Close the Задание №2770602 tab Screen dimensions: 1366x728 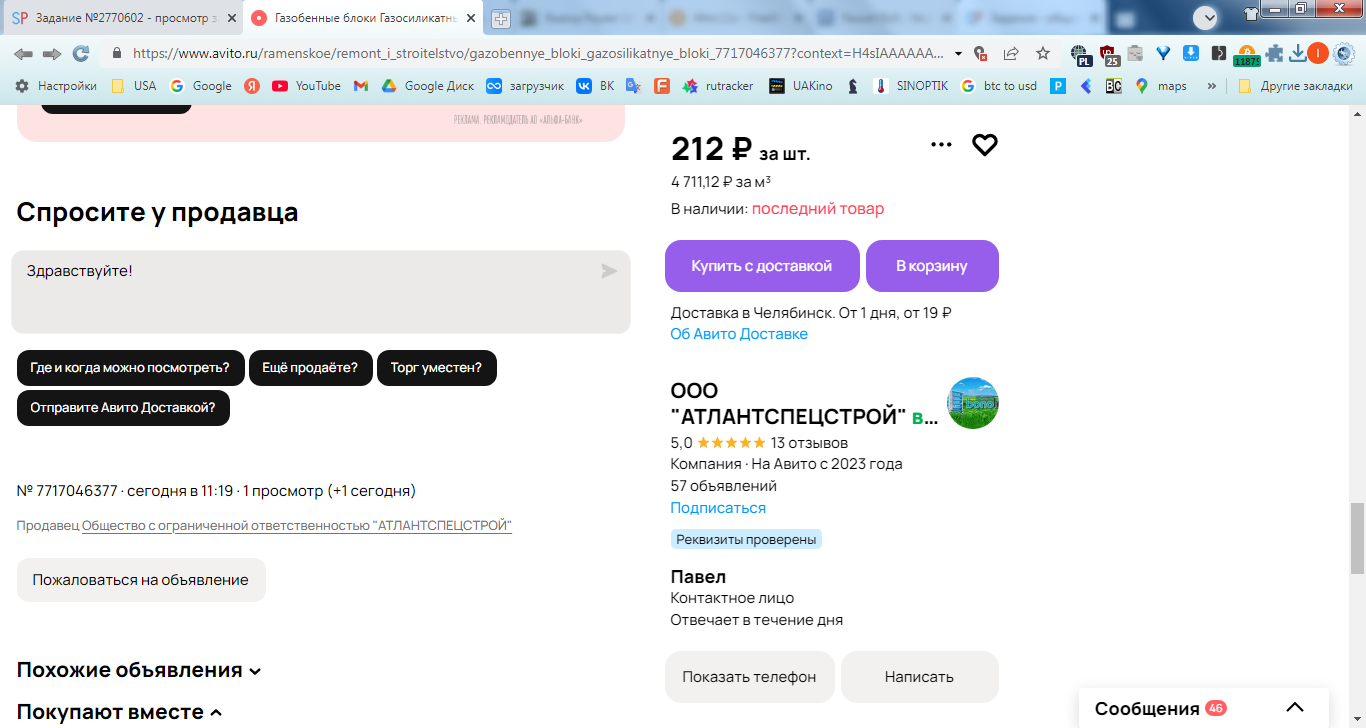point(231,18)
